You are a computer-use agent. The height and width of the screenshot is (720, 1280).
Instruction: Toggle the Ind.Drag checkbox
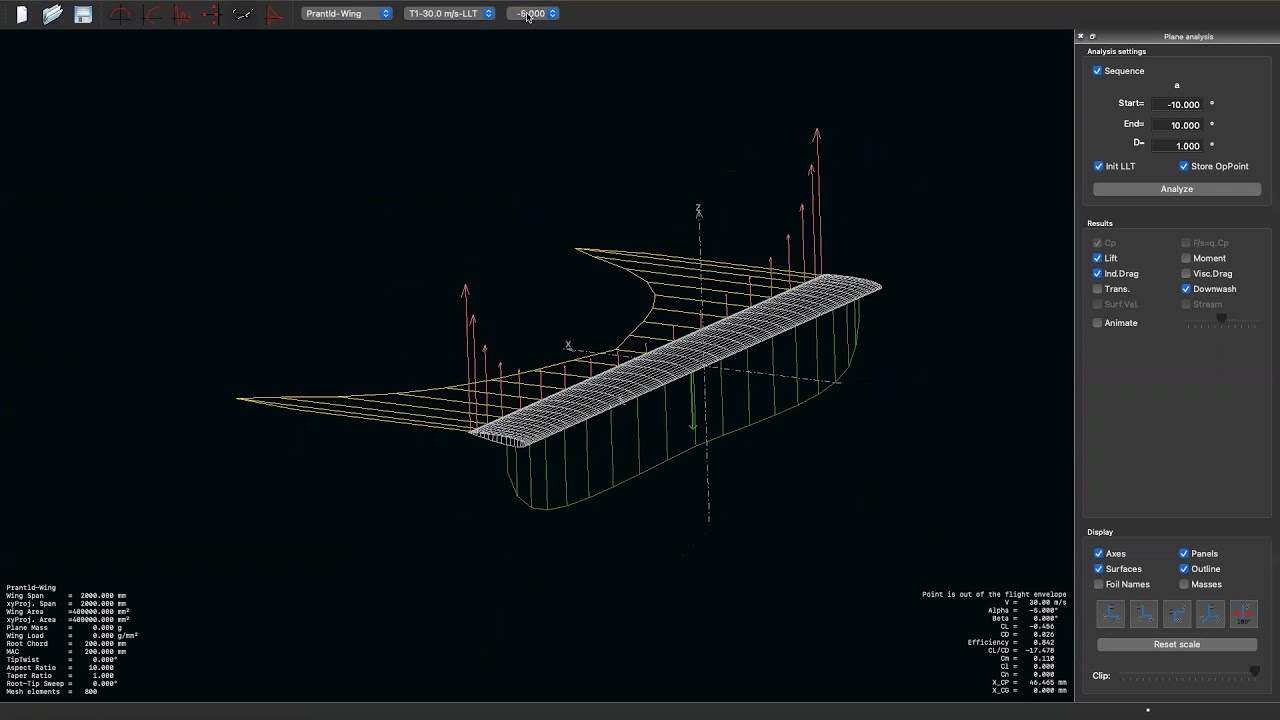1097,274
